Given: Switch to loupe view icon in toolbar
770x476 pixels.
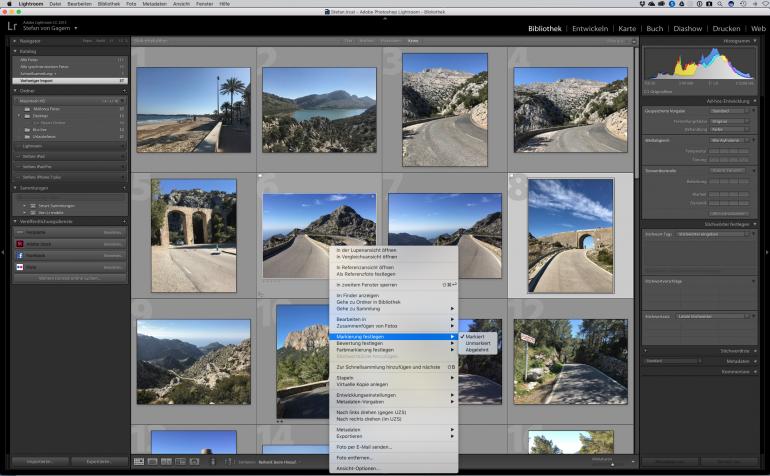Looking at the screenshot, I should tap(153, 462).
